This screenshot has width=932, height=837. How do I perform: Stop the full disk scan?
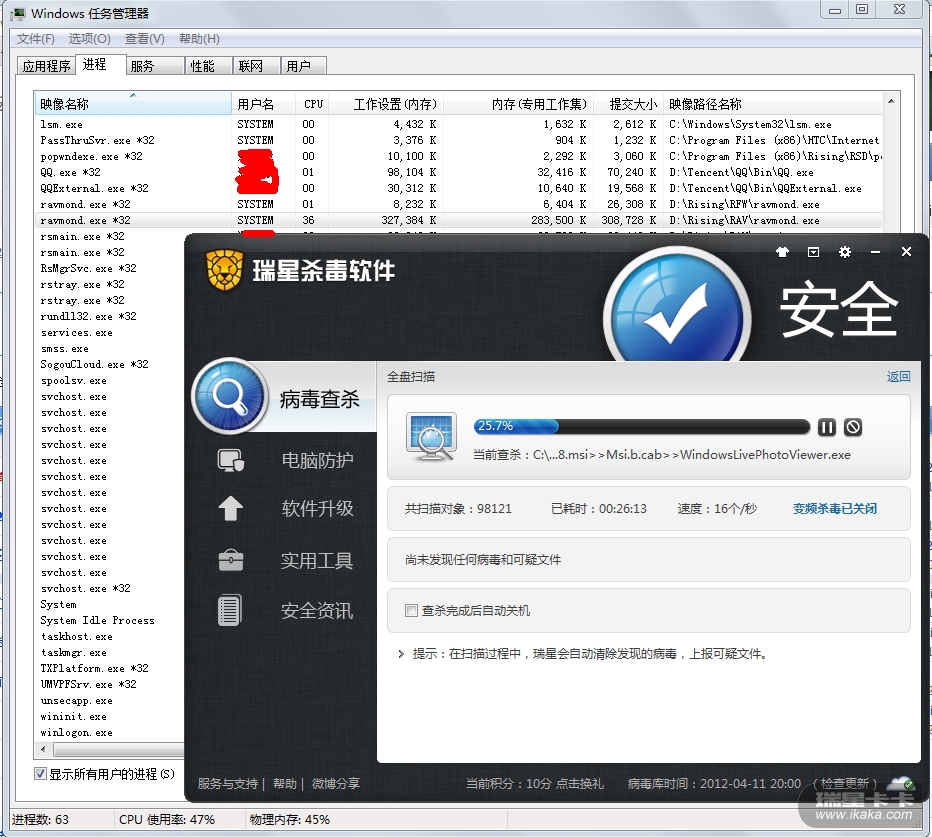(852, 427)
